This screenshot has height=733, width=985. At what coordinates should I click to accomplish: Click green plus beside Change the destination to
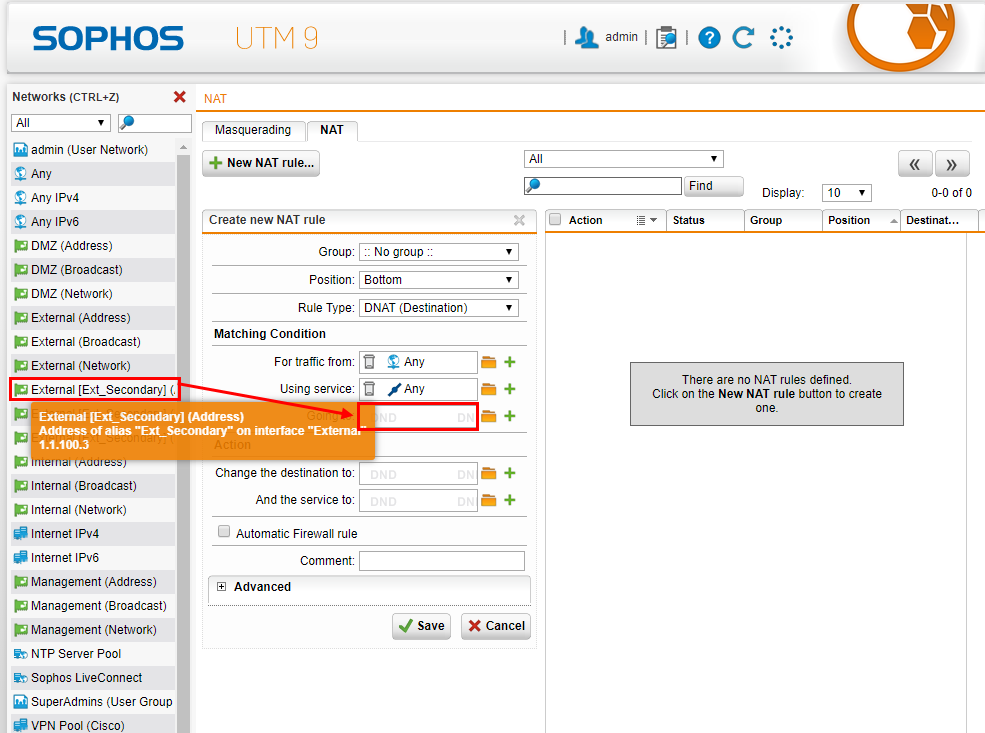(510, 473)
